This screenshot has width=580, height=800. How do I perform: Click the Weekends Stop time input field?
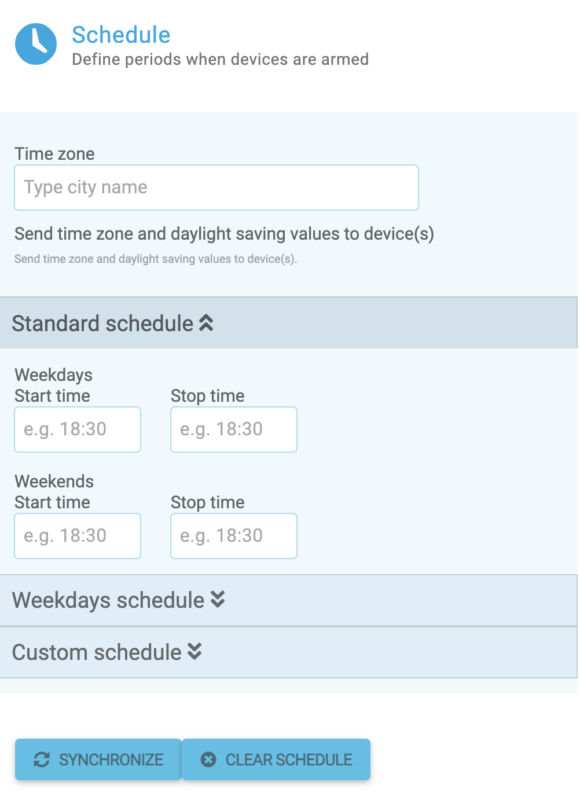pos(234,536)
